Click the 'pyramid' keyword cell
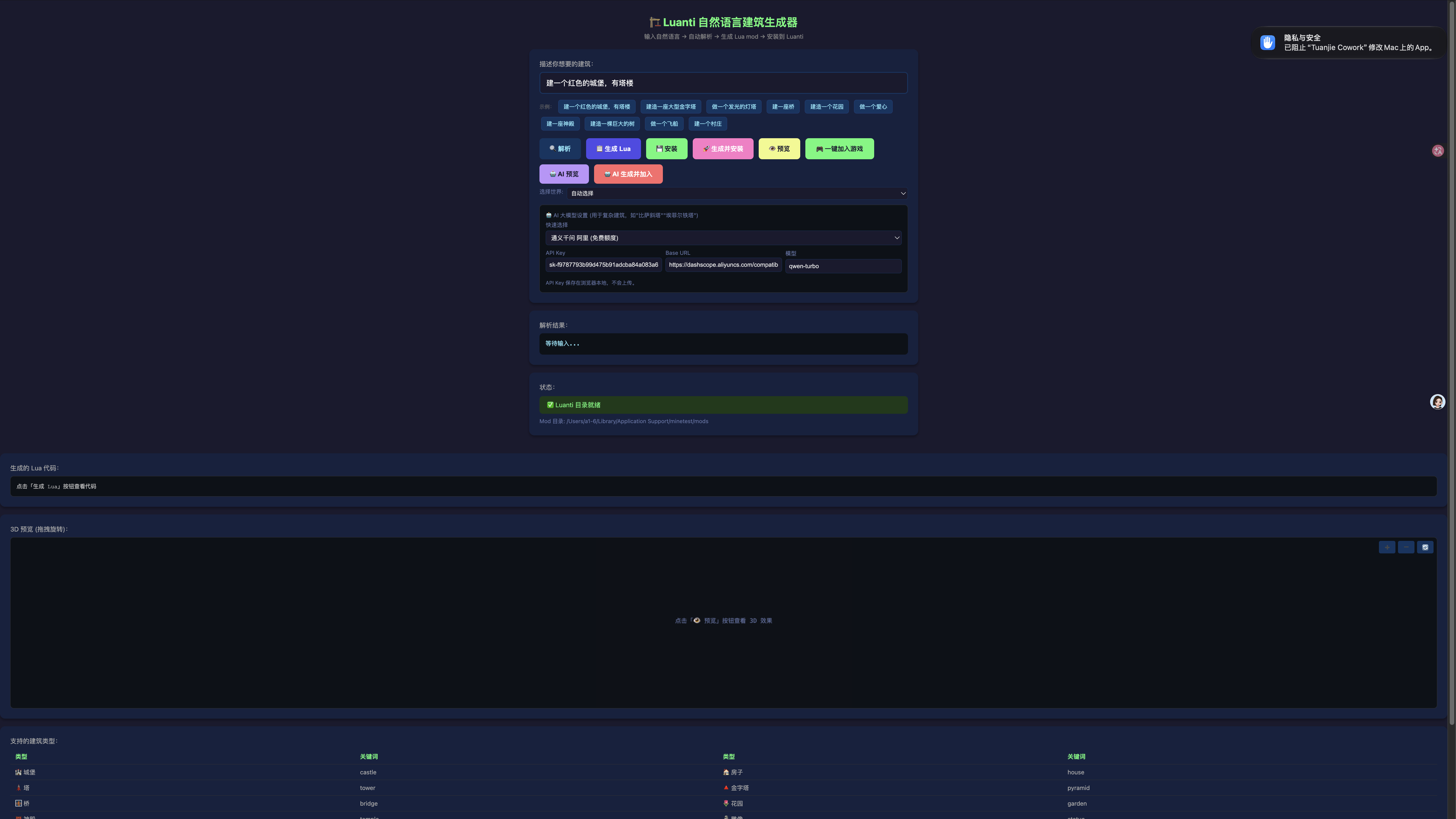Screen dimensions: 1456x819 1078,788
